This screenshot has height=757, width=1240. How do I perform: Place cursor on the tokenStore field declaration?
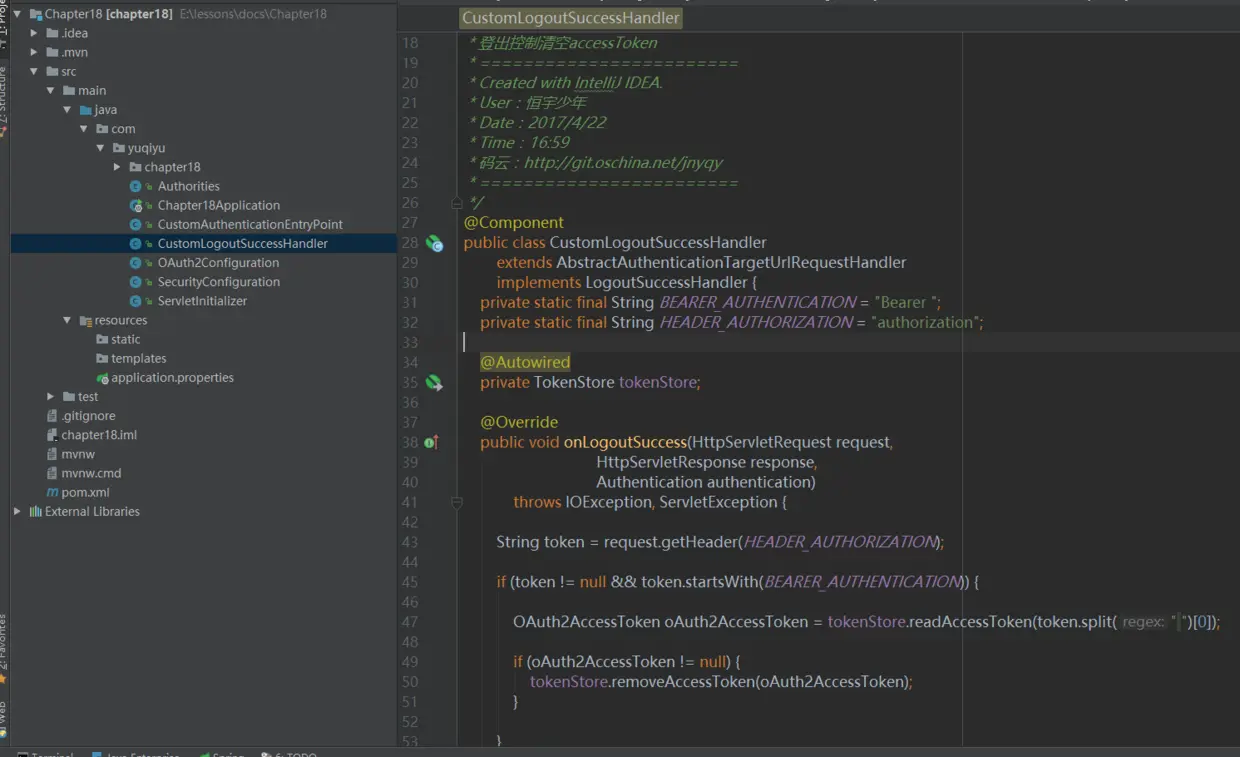659,382
